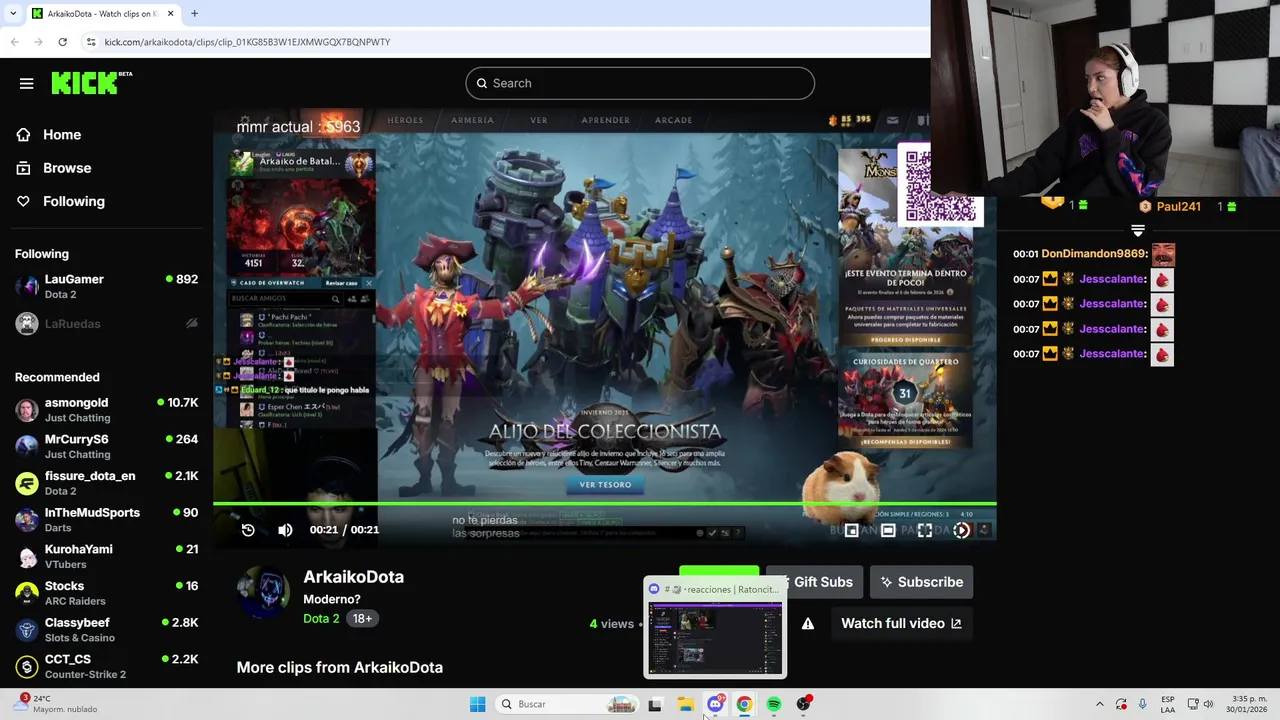The height and width of the screenshot is (720, 1280).
Task: Click the Chrome address bar URL
Action: pyautogui.click(x=247, y=42)
